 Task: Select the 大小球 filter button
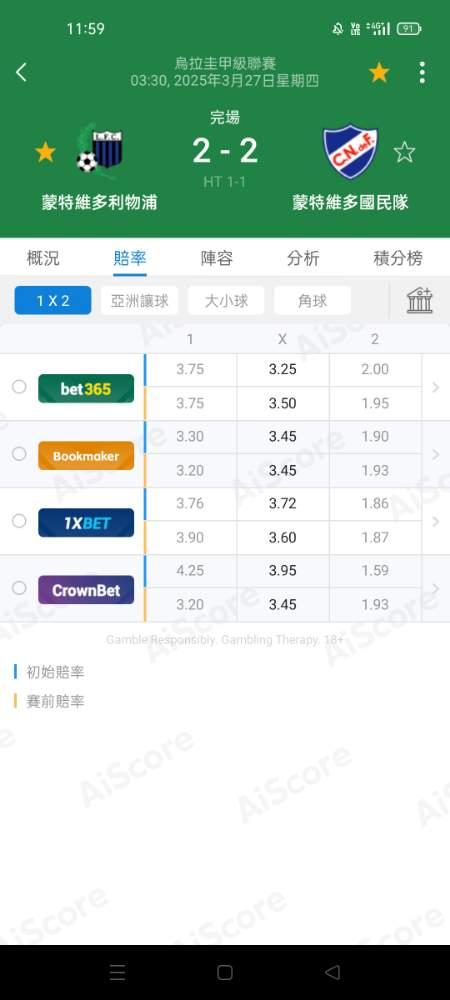coord(226,301)
